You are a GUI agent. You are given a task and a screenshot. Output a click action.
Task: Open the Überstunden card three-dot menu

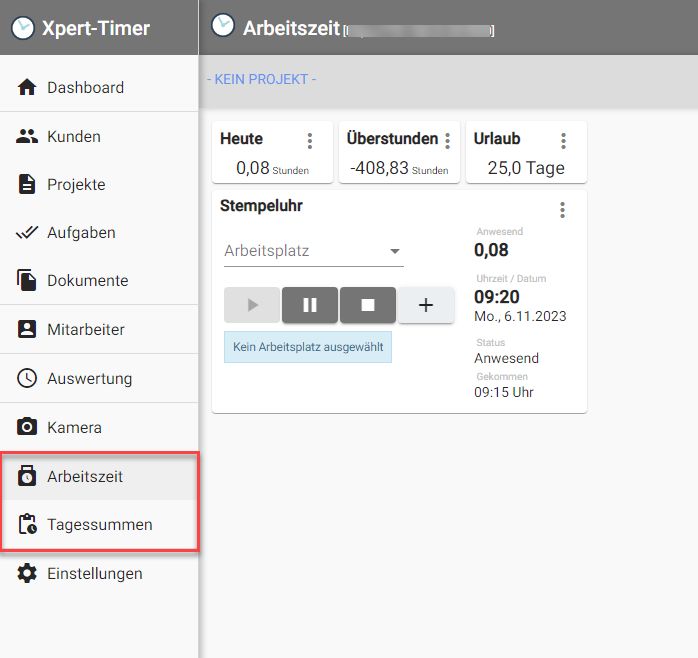point(447,141)
